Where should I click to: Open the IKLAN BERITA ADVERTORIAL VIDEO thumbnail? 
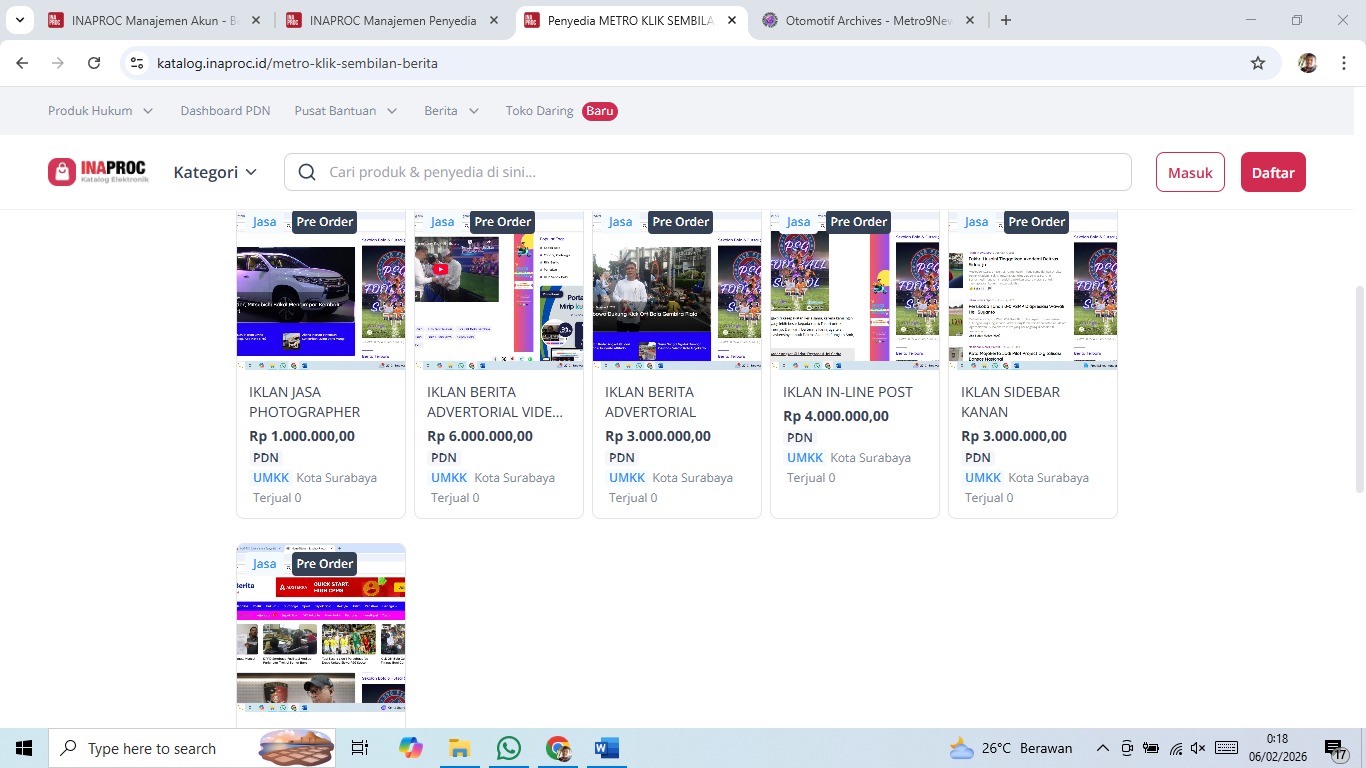[x=499, y=291]
